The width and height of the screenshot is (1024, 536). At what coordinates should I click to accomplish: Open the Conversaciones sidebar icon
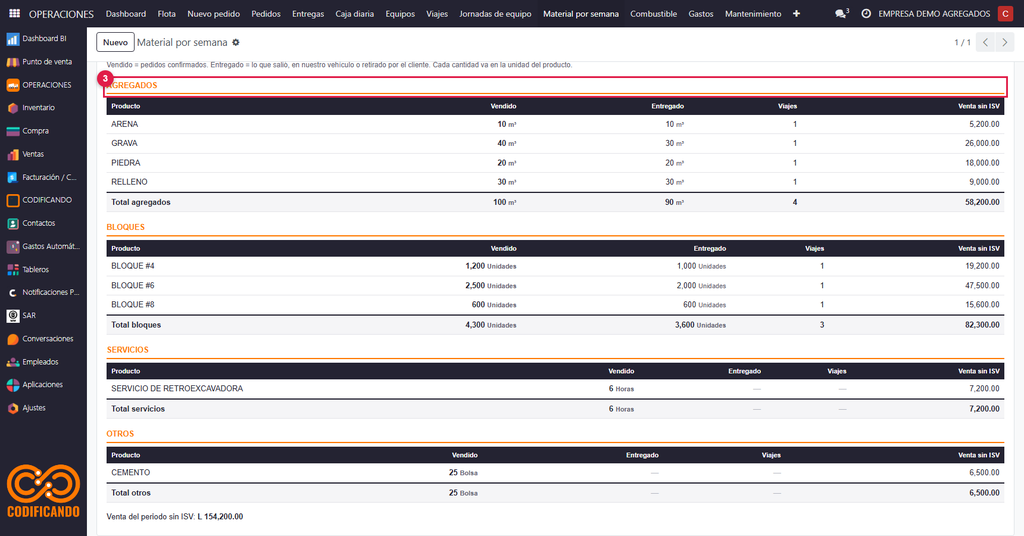12,339
